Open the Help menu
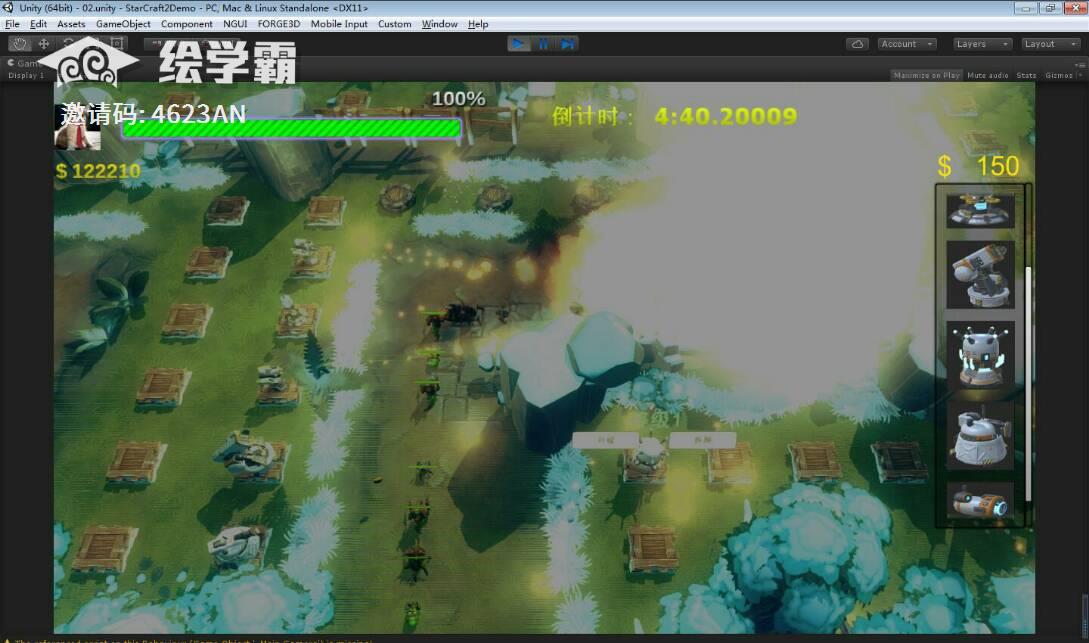The image size is (1089, 643). coord(478,24)
